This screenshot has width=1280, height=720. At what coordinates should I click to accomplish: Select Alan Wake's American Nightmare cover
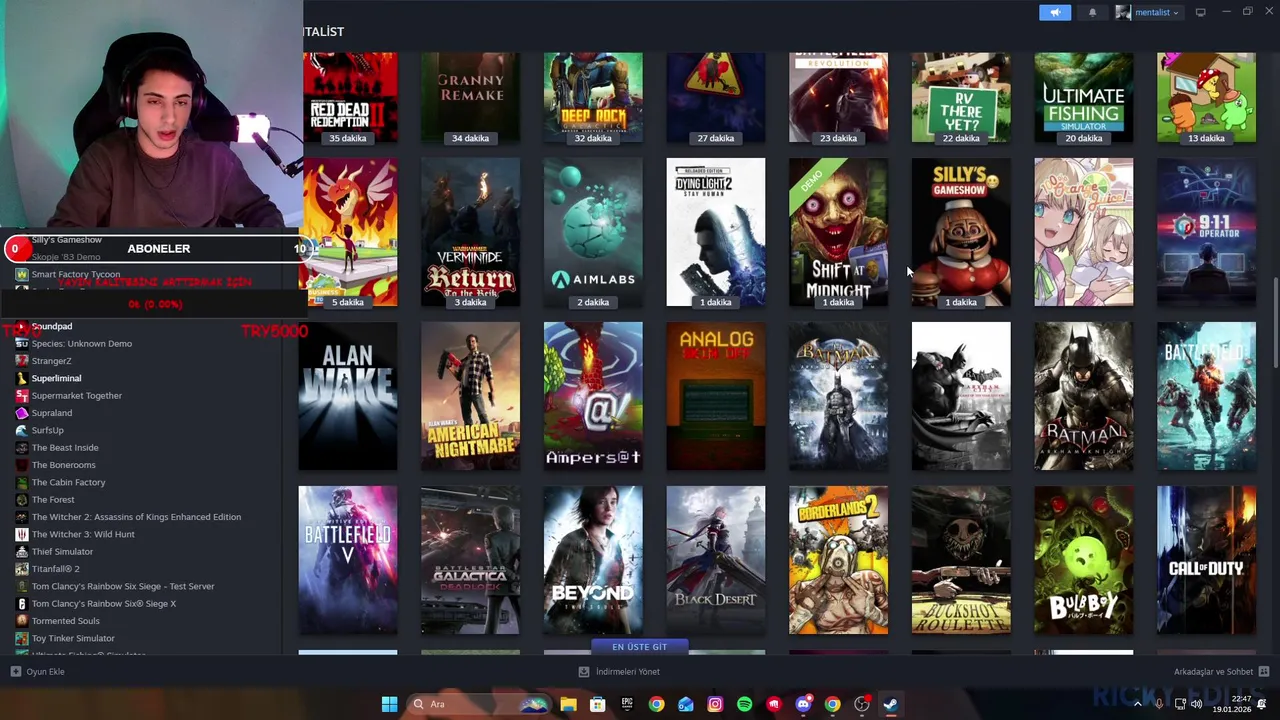tap(470, 396)
